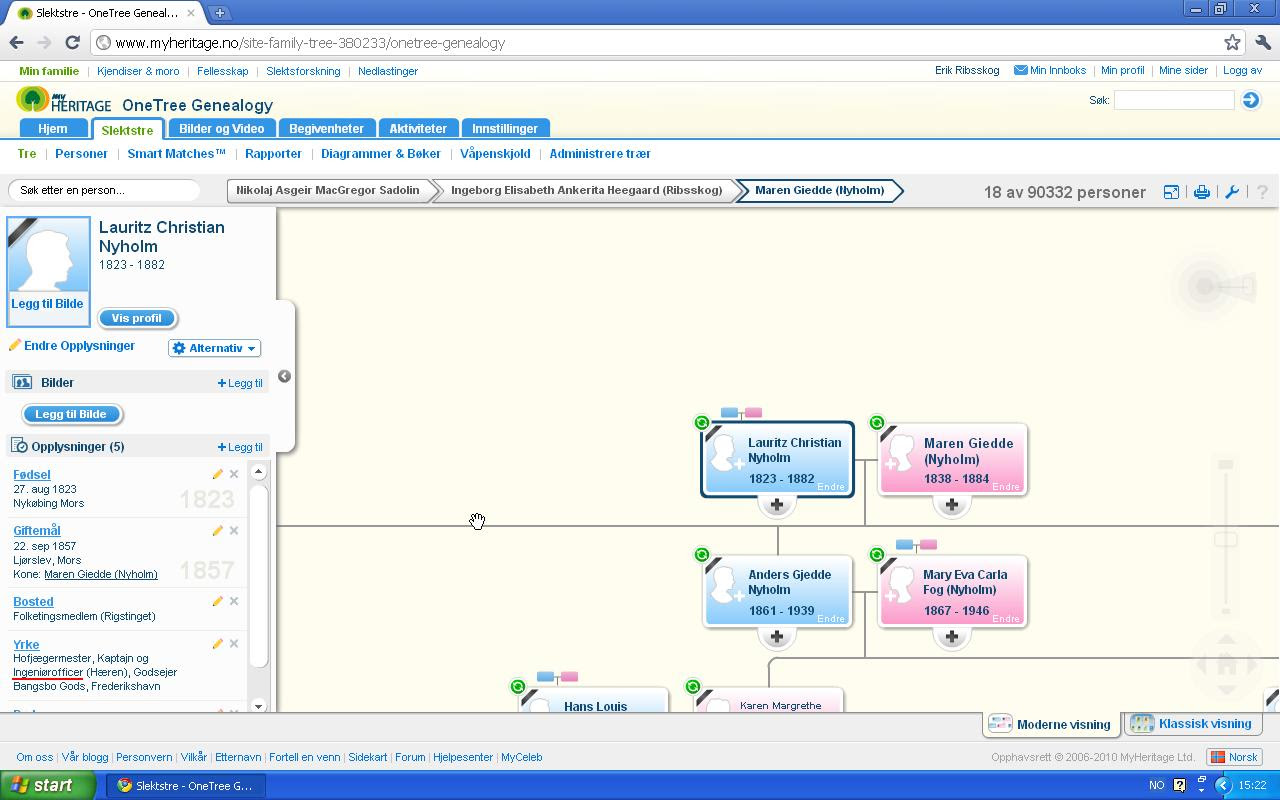The image size is (1280, 800).
Task: Open the Hjem tab
Action: click(53, 128)
